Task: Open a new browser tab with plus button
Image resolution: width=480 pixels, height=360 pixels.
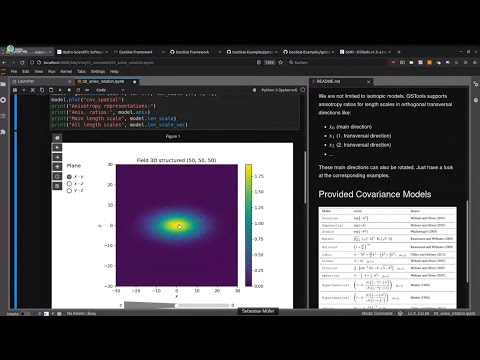Action: coord(399,52)
